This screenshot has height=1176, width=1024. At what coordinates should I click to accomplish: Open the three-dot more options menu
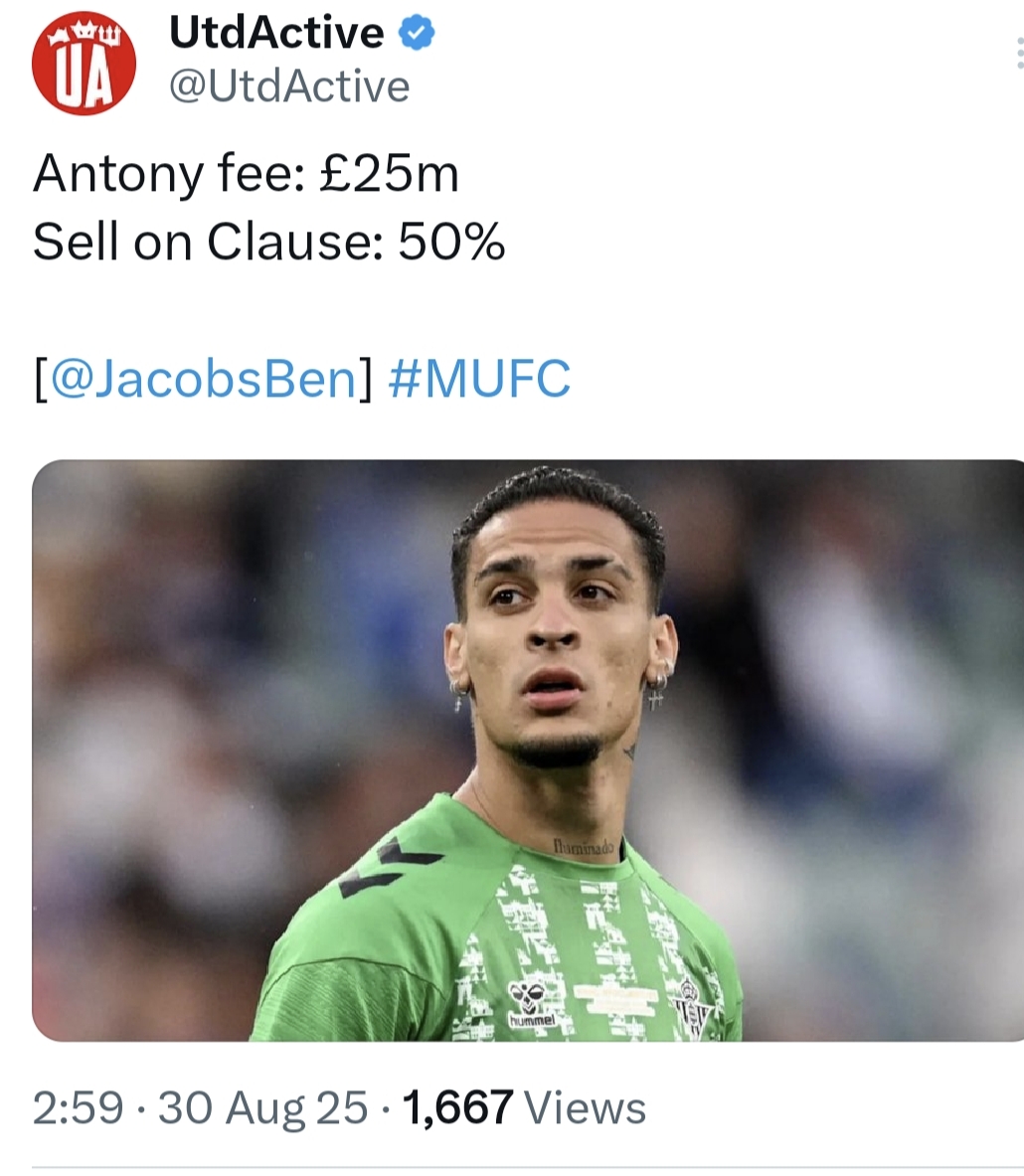pyautogui.click(x=1019, y=54)
